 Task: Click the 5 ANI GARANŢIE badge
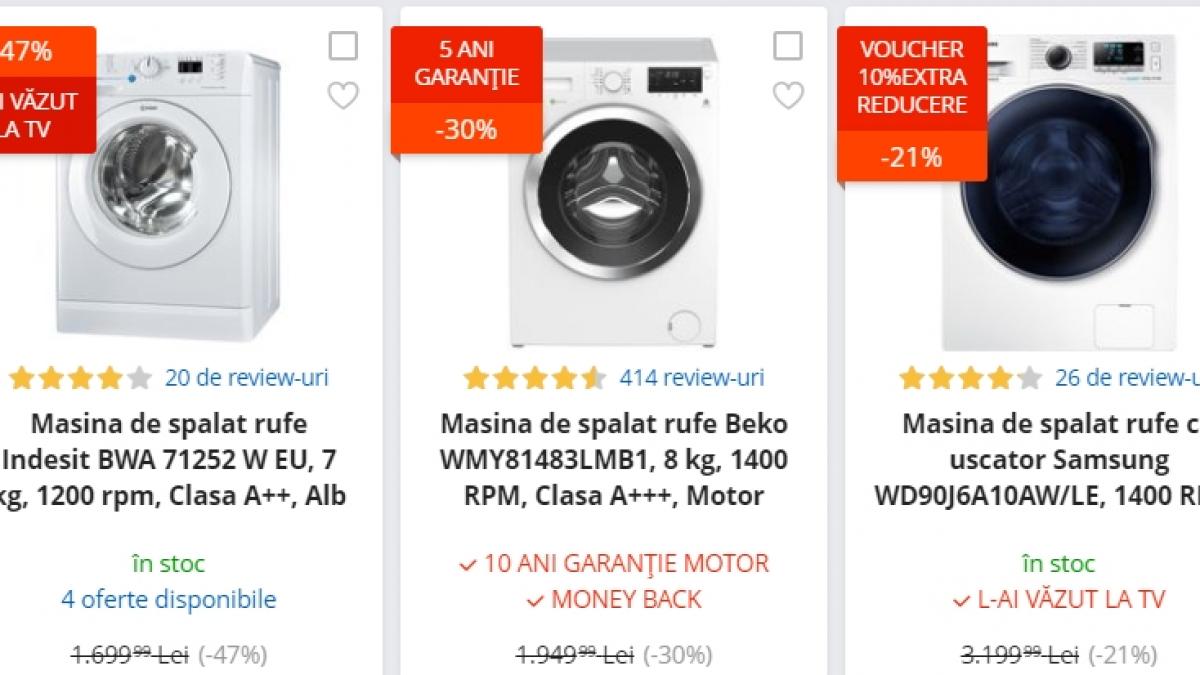tap(466, 61)
